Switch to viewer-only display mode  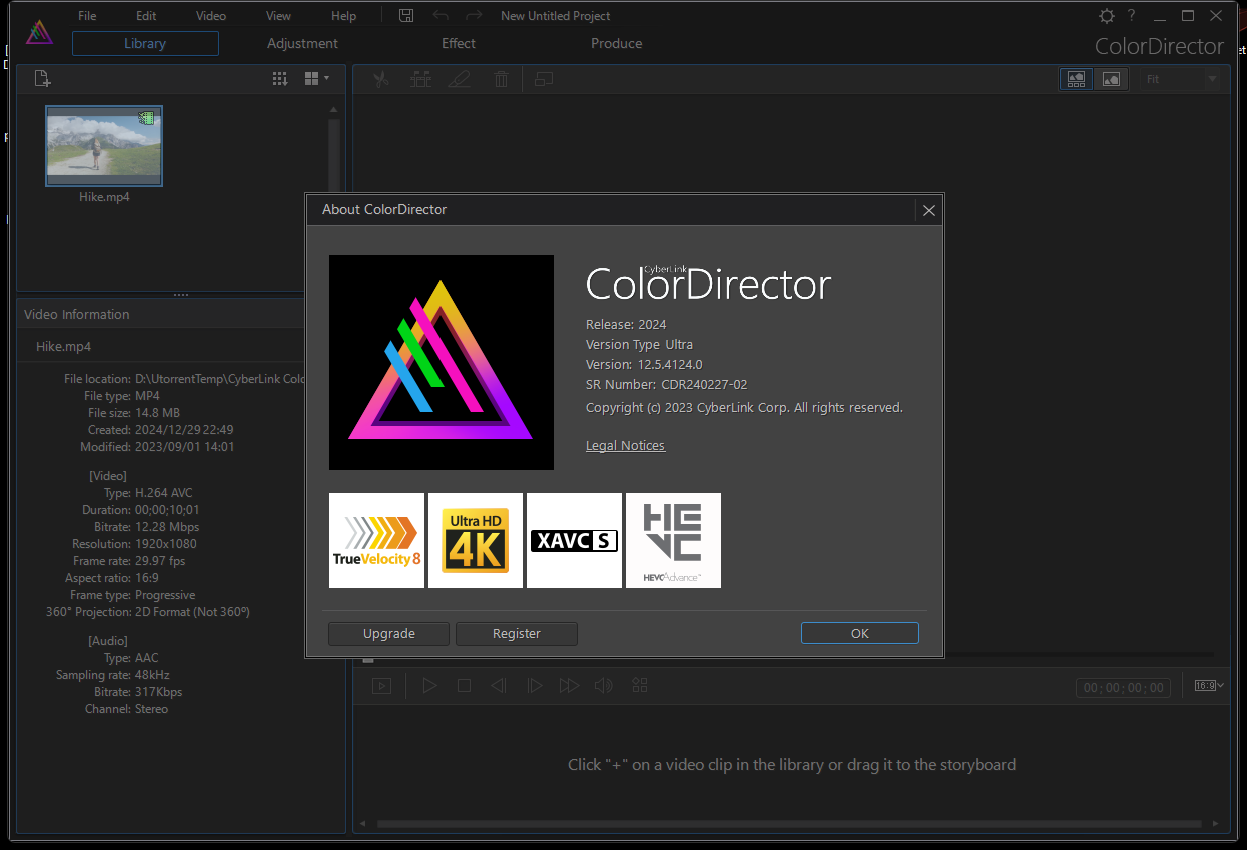click(1111, 79)
